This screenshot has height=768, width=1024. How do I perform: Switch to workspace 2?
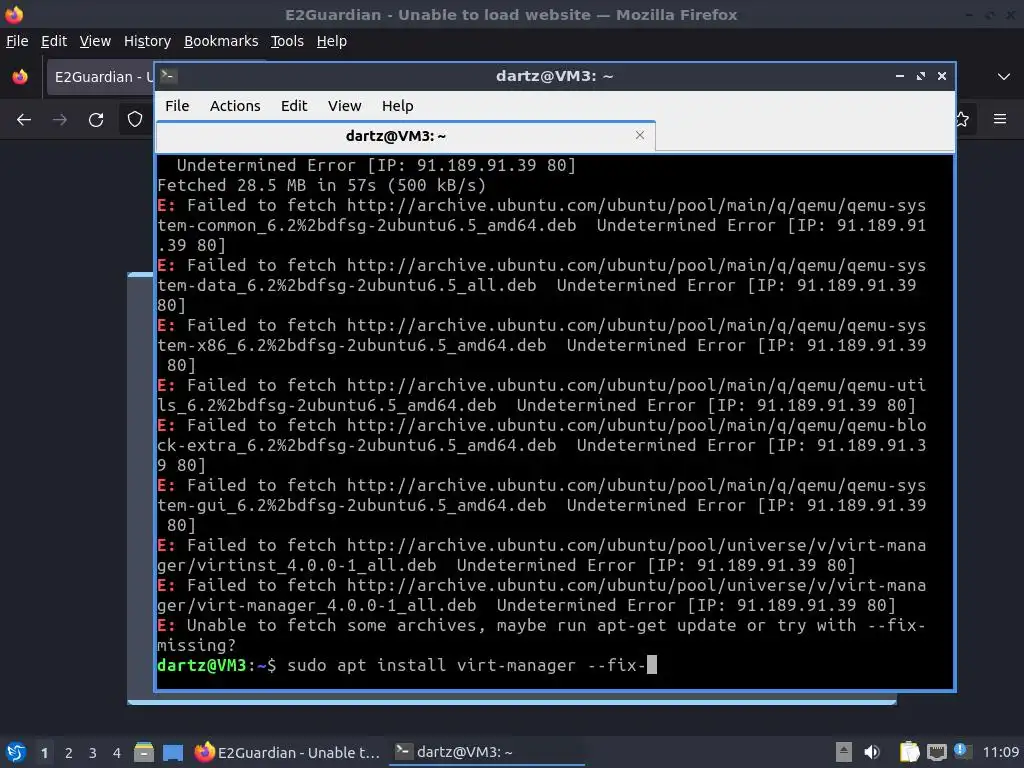coord(69,753)
